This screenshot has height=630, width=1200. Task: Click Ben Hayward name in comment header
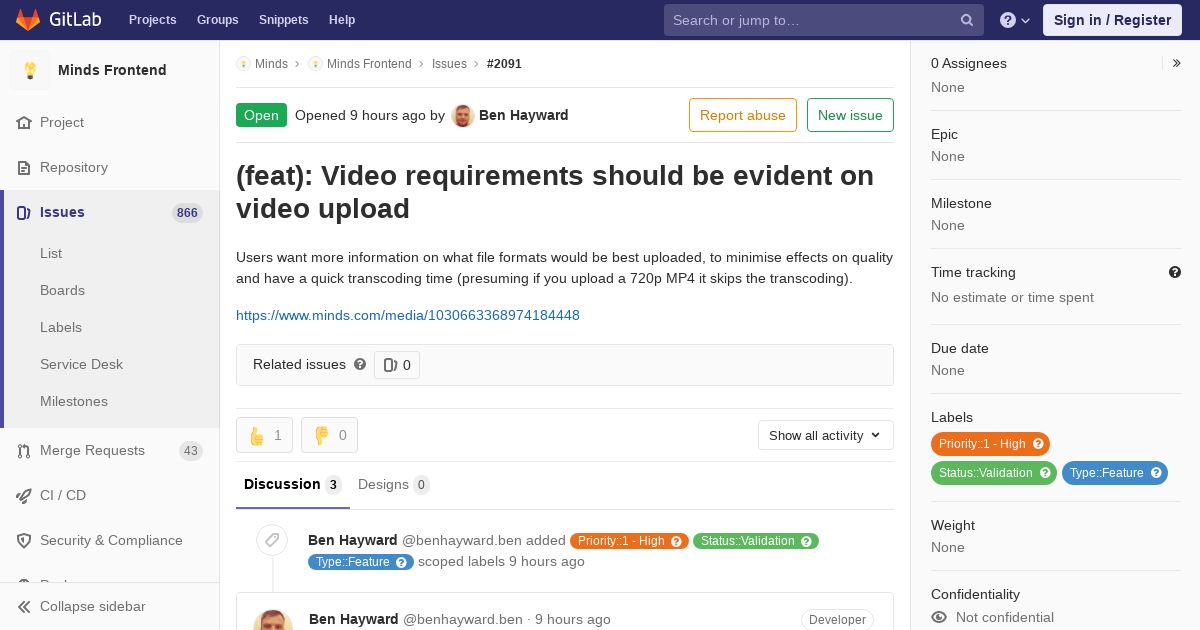point(354,619)
